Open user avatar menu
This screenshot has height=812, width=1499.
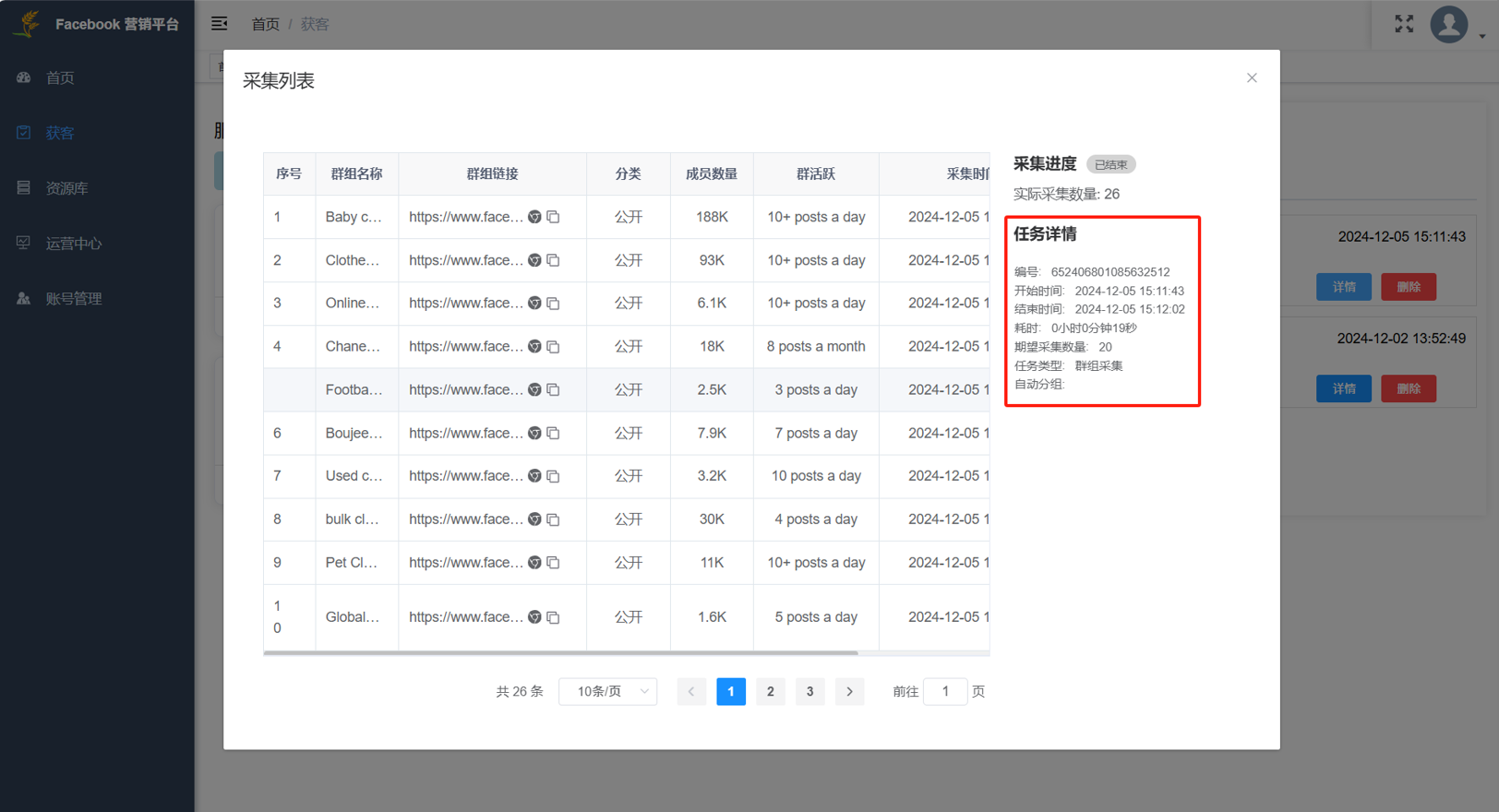pyautogui.click(x=1449, y=24)
